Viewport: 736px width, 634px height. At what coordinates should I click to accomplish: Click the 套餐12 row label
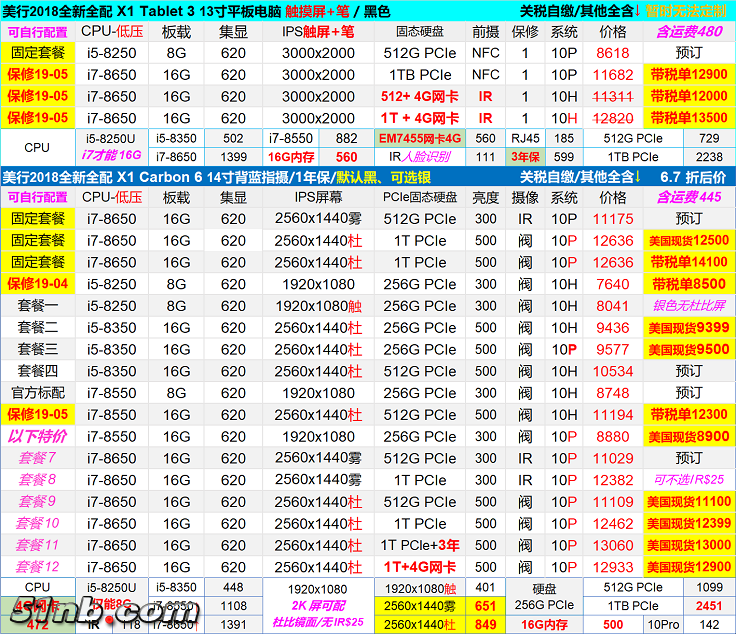pyautogui.click(x=38, y=567)
